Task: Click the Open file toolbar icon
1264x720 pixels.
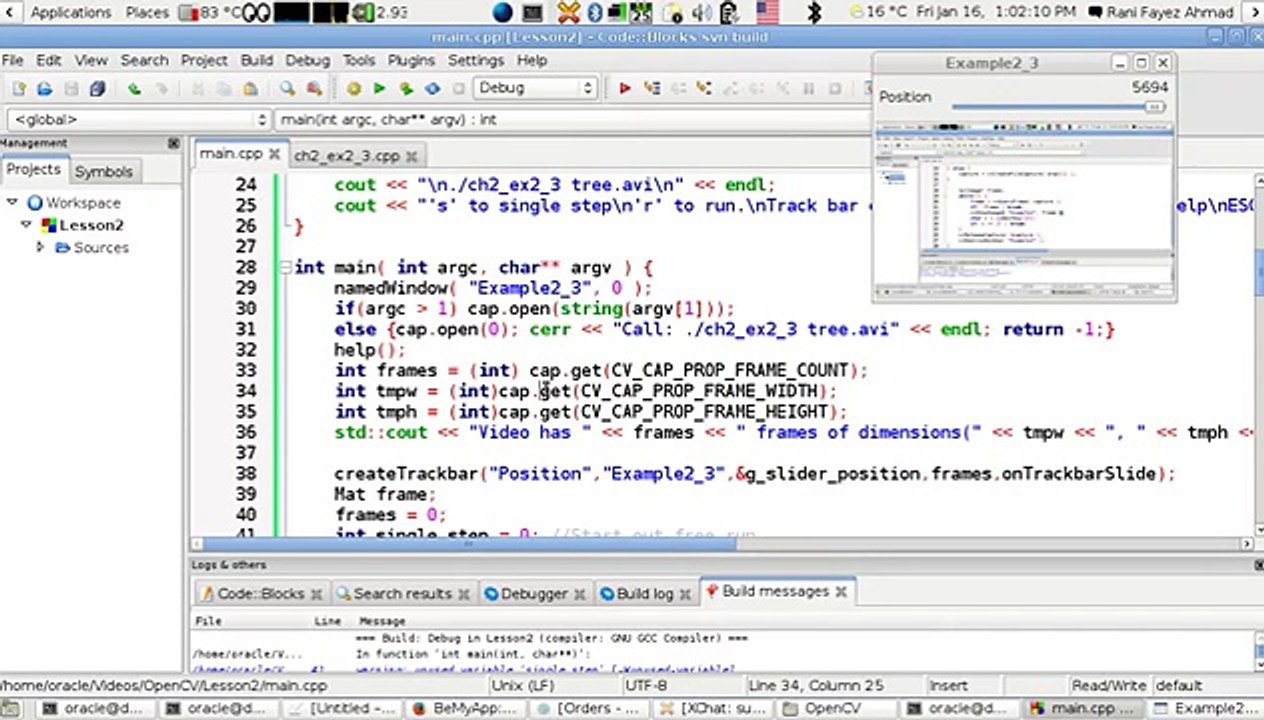Action: tap(44, 88)
